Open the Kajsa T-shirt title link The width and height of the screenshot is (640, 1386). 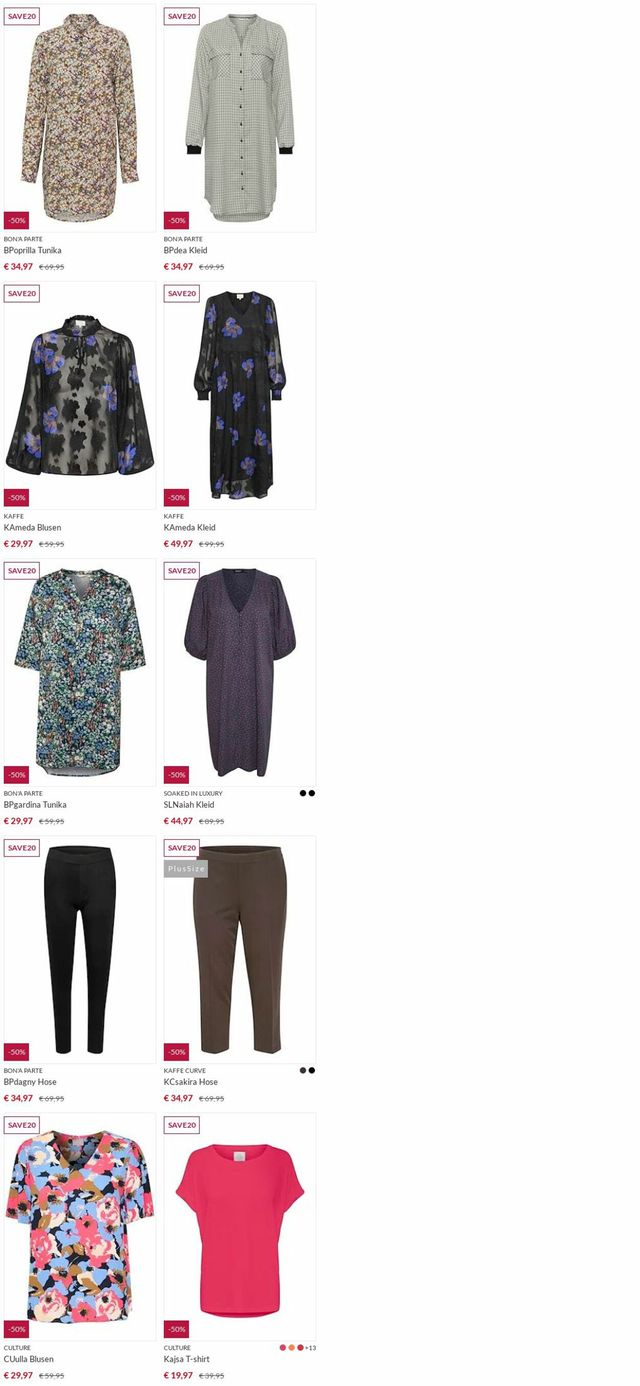(x=187, y=1359)
